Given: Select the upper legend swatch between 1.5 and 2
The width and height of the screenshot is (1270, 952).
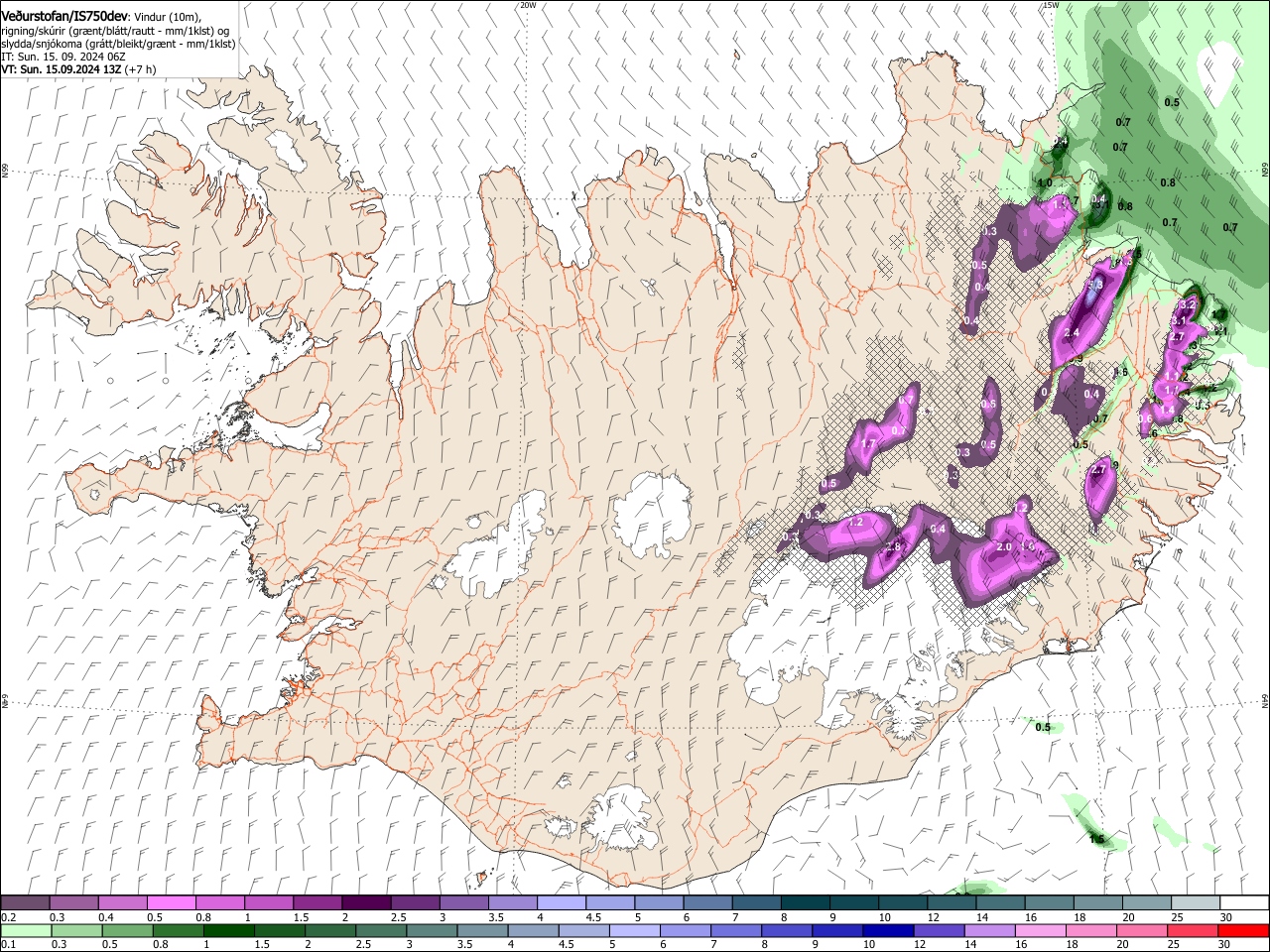Looking at the screenshot, I should pos(317,903).
